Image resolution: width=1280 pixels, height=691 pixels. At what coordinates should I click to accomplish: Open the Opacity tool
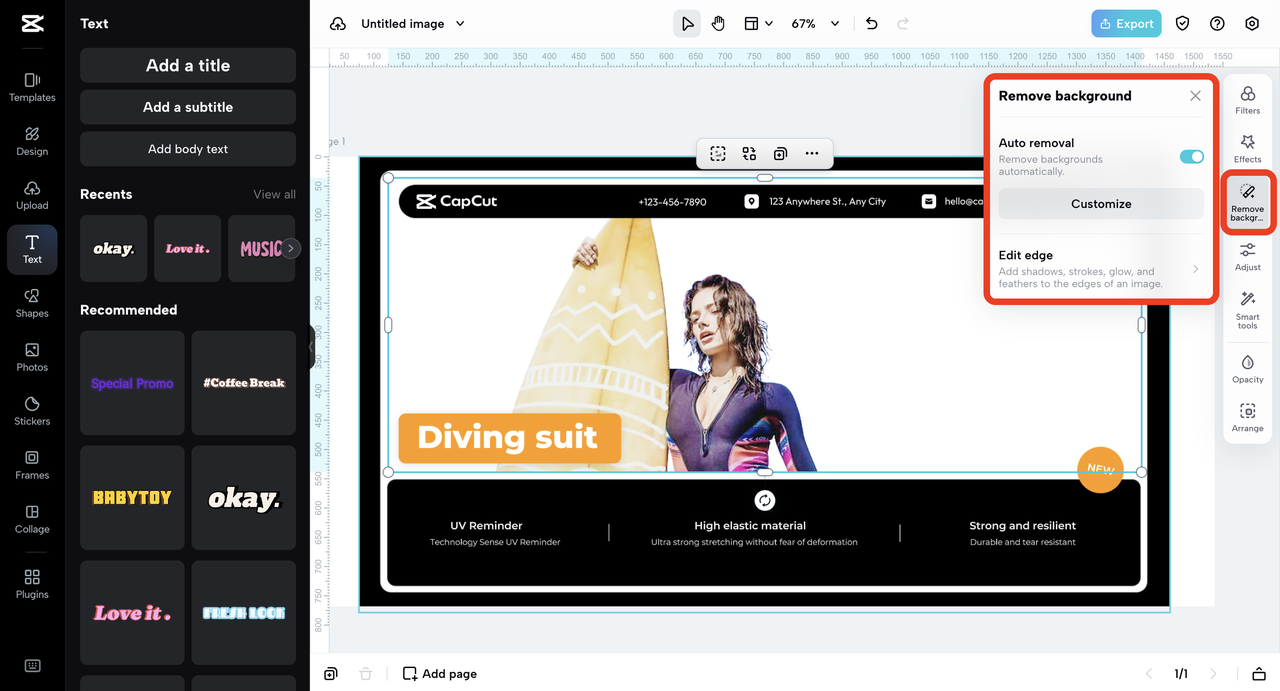point(1248,368)
